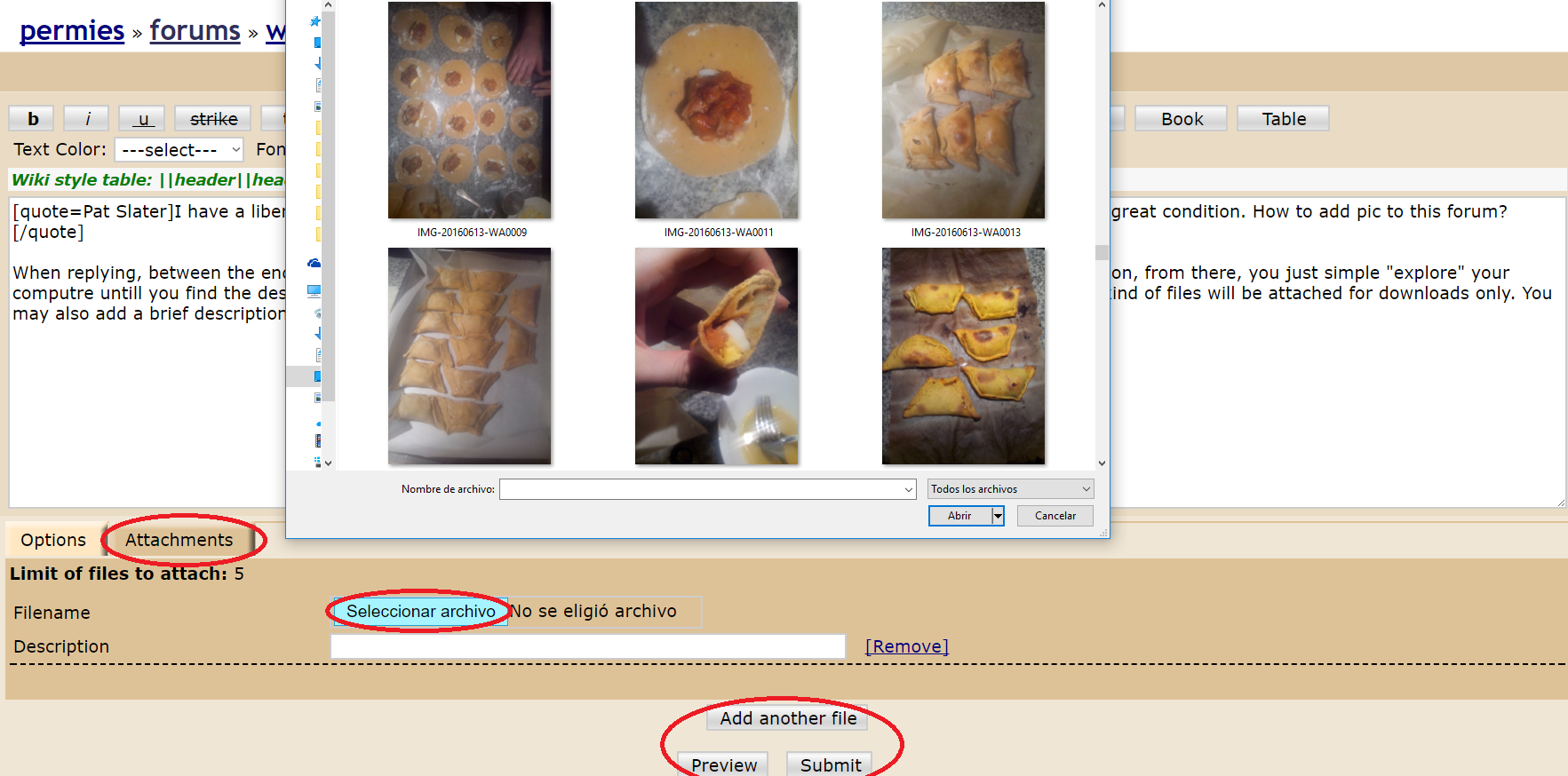
Task: Select the IMG-20160613-WA0011 thumbnail
Action: tap(716, 111)
